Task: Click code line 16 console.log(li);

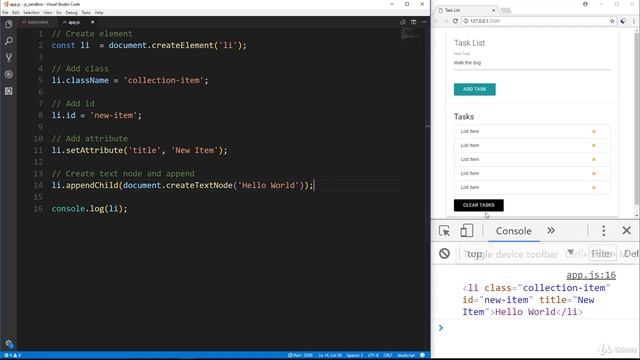Action: point(89,209)
